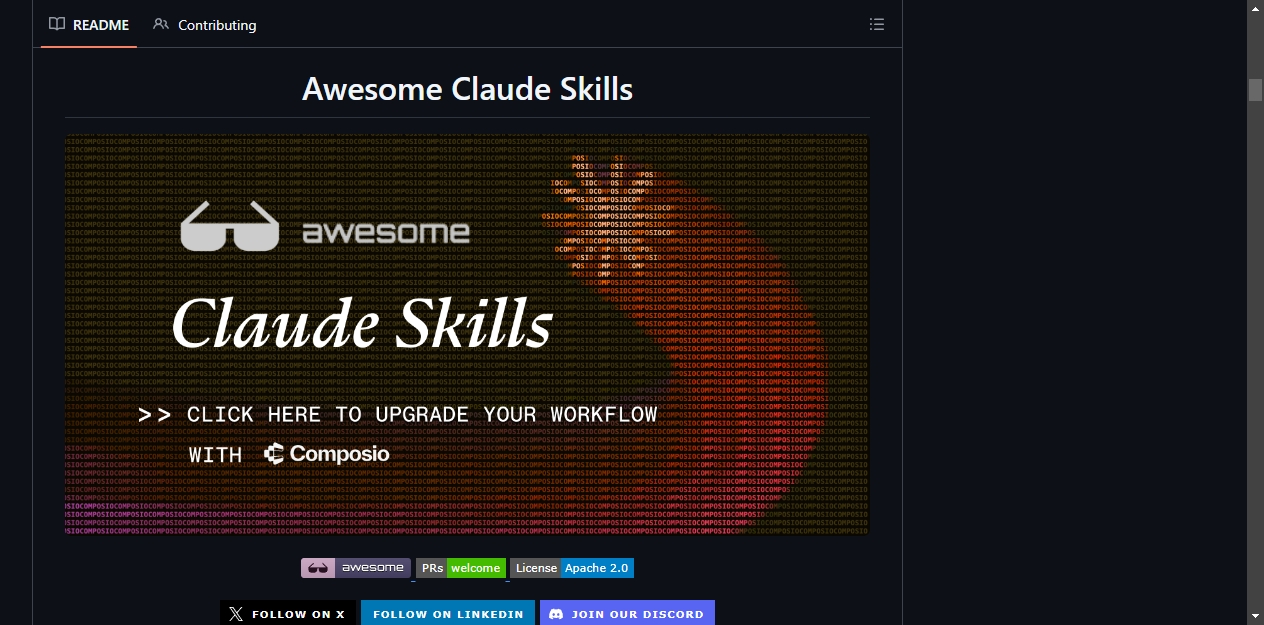Click the Follow on X button

288,614
